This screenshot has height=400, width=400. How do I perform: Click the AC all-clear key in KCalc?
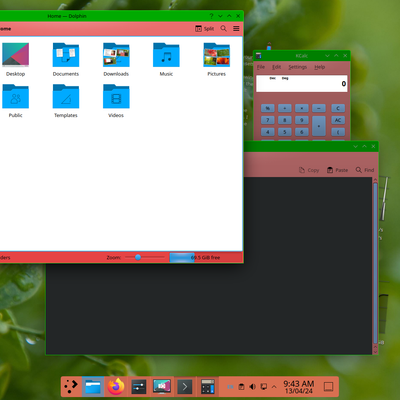pyautogui.click(x=338, y=120)
